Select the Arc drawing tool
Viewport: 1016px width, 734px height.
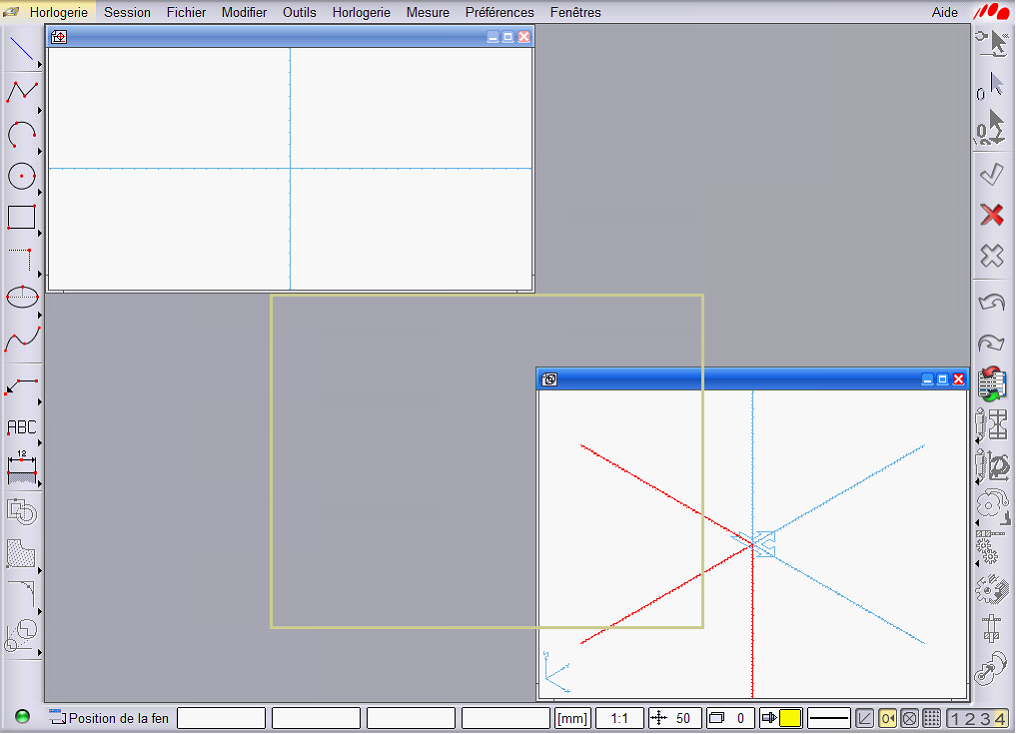coord(21,134)
